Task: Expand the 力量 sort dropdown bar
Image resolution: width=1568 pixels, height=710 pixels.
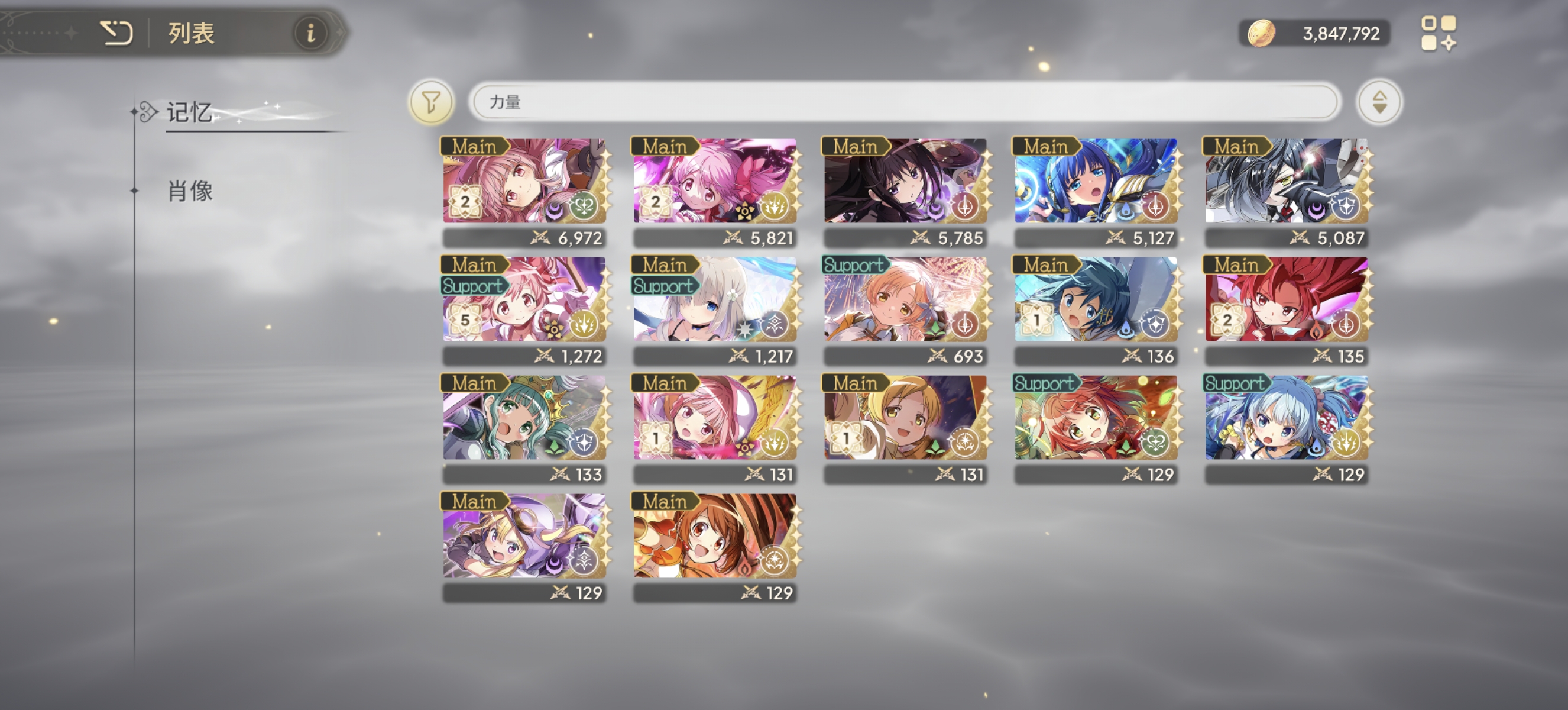Action: [x=905, y=102]
